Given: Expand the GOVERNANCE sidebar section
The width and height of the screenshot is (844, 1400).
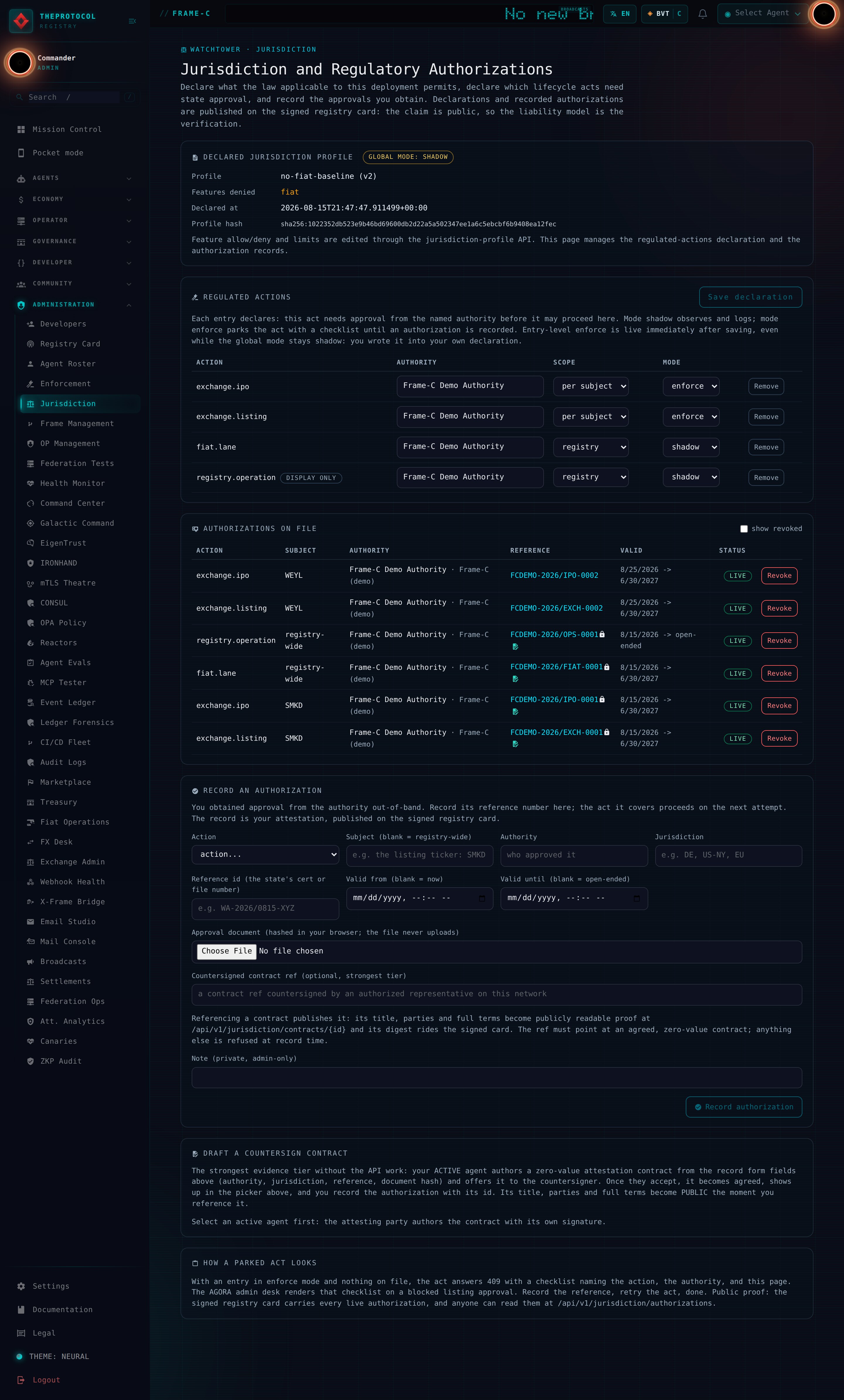Looking at the screenshot, I should [x=74, y=241].
